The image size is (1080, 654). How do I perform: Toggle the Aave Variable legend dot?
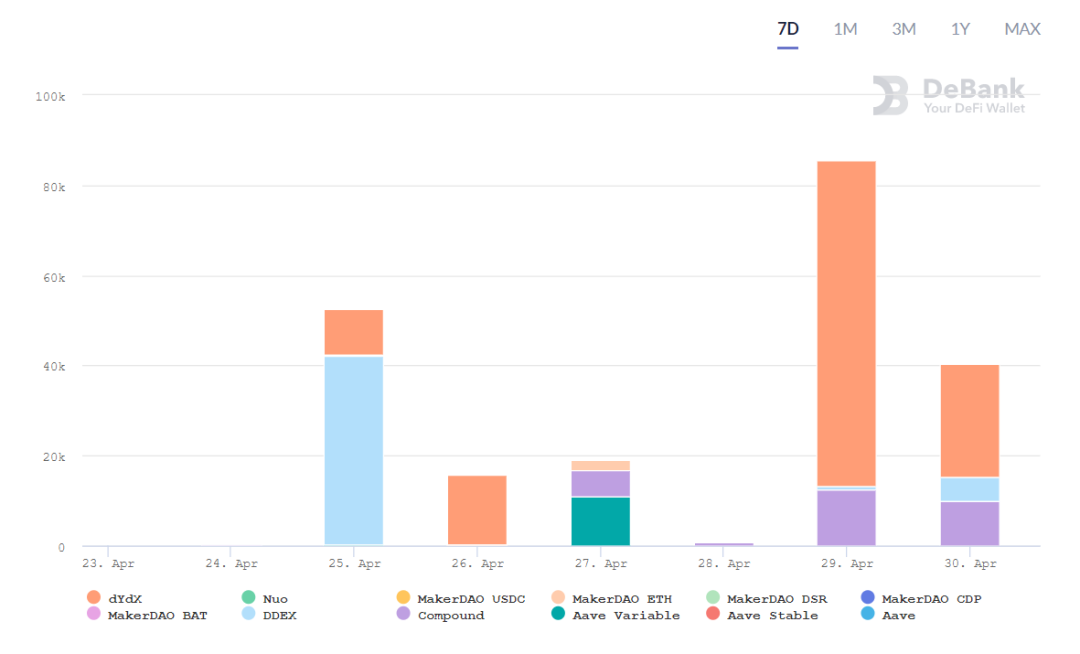click(x=558, y=613)
